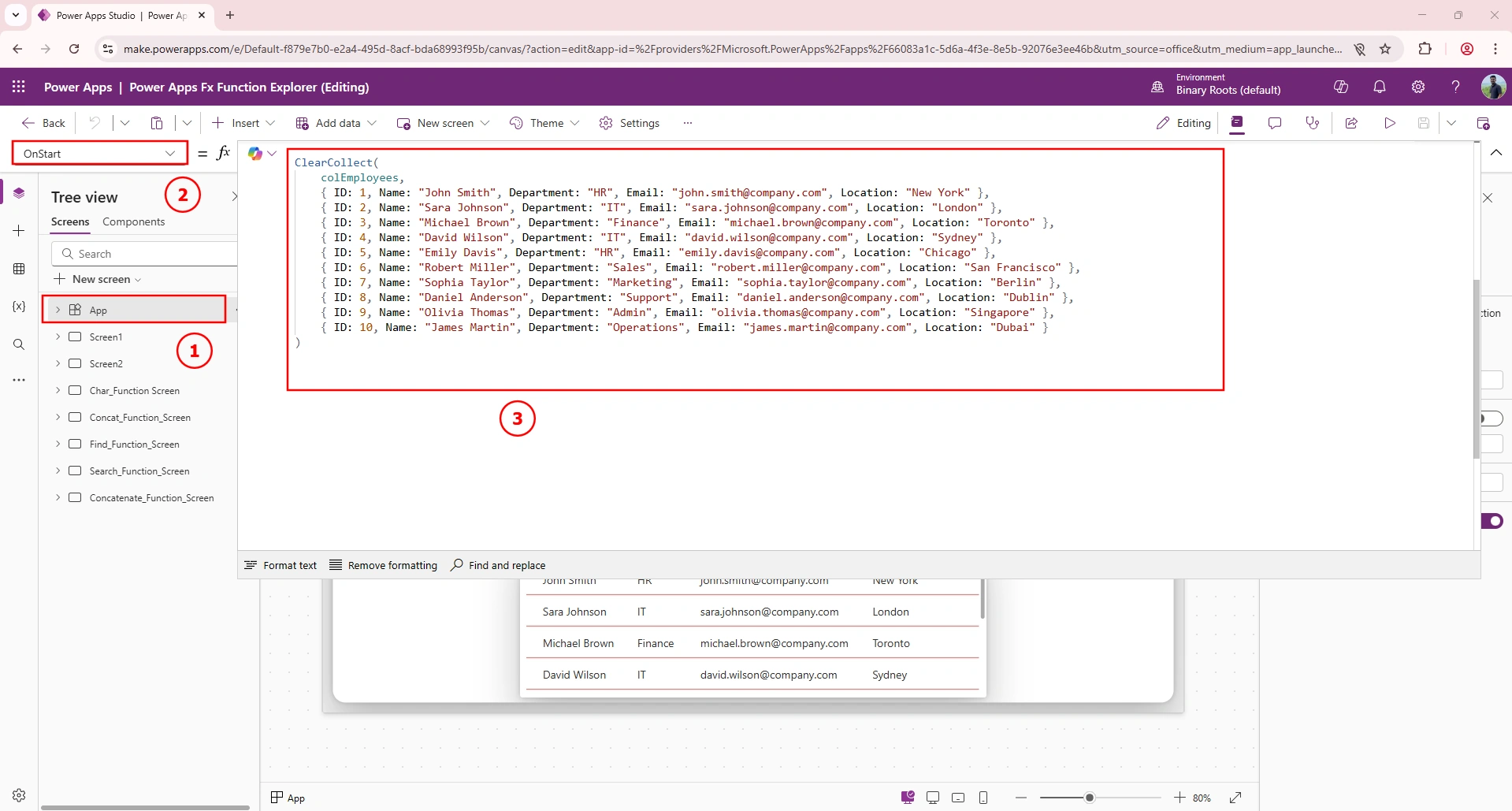Open the Search icon in left sidebar

(19, 344)
